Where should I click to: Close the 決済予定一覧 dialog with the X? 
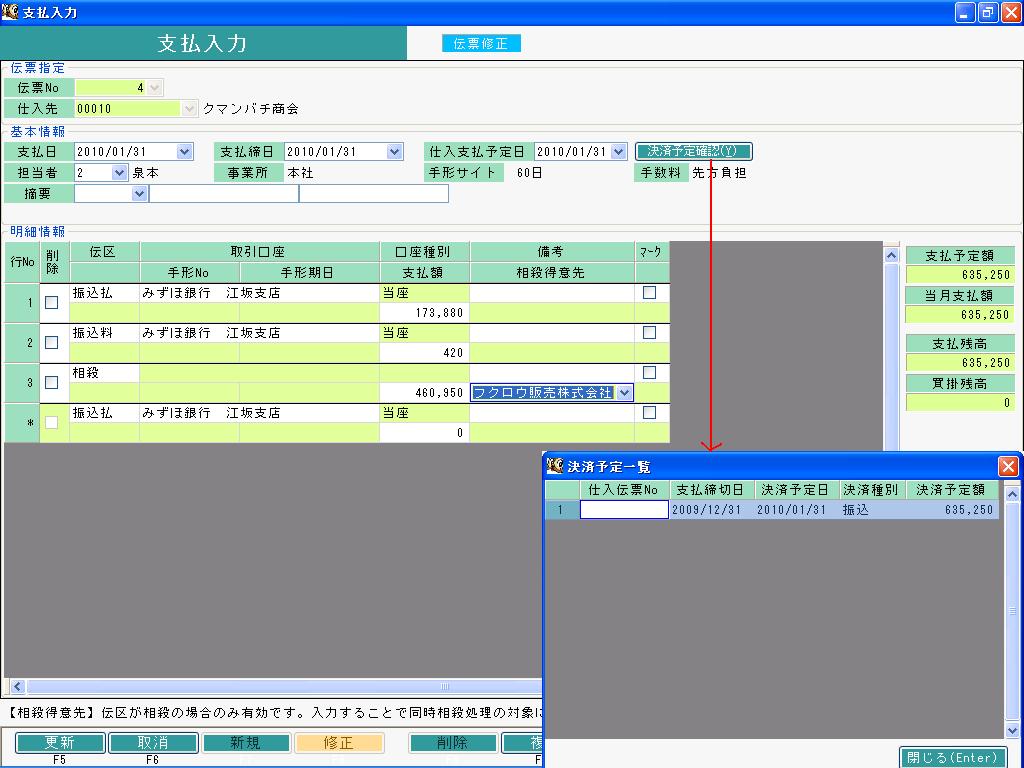click(x=1008, y=466)
